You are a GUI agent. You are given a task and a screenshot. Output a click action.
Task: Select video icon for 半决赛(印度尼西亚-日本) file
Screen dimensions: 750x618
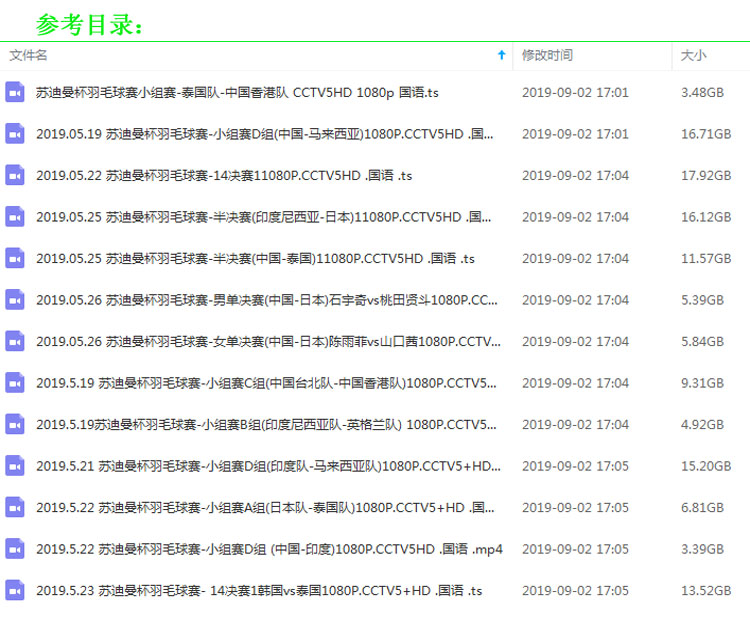point(15,216)
